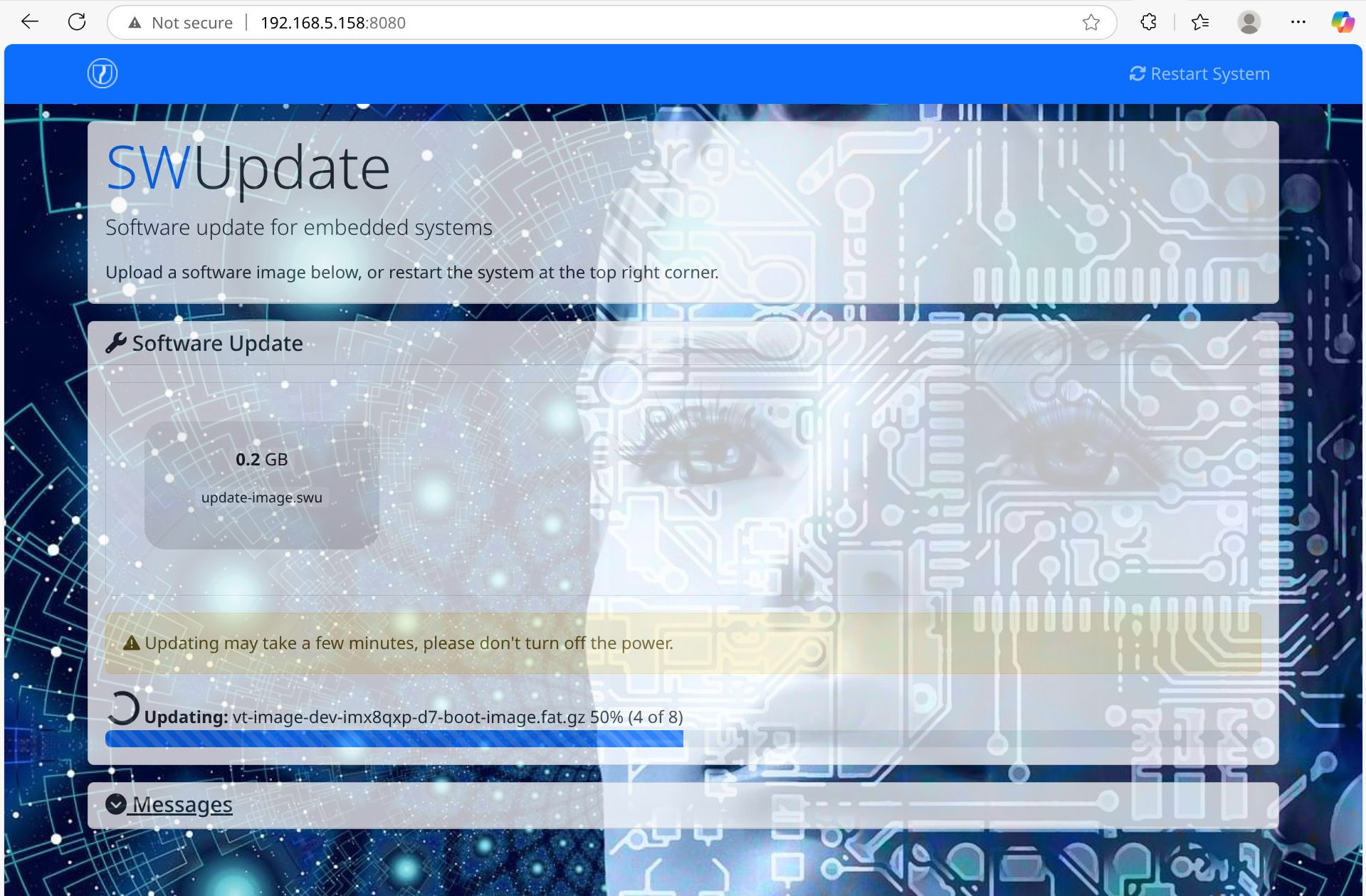Viewport: 1366px width, 896px height.
Task: Click the 0.2 GB file size label
Action: [261, 459]
